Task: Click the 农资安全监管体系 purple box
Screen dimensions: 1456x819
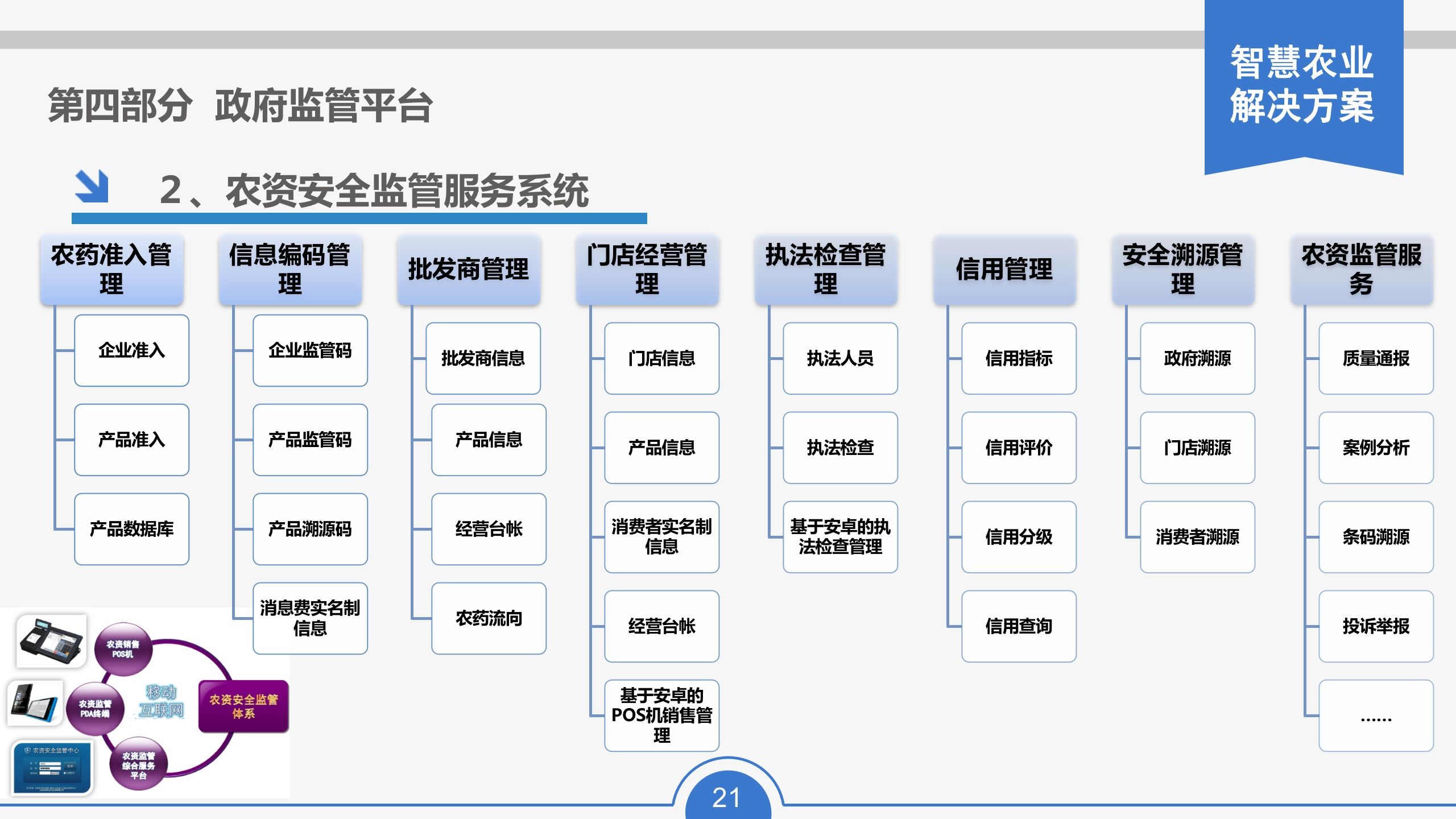Action: pyautogui.click(x=243, y=706)
